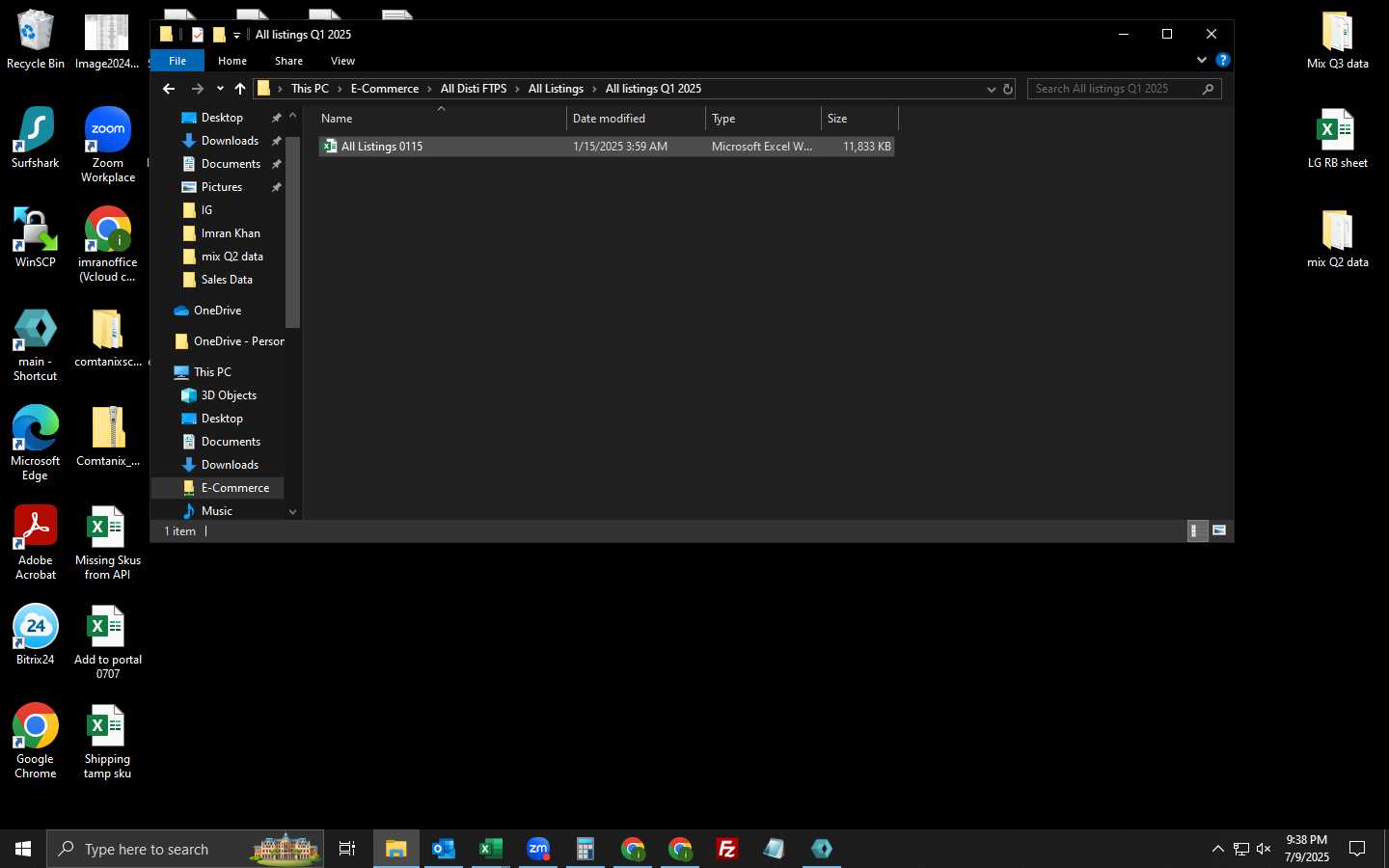This screenshot has width=1389, height=868.
Task: Open the Recycle Bin desktop icon
Action: pyautogui.click(x=36, y=40)
